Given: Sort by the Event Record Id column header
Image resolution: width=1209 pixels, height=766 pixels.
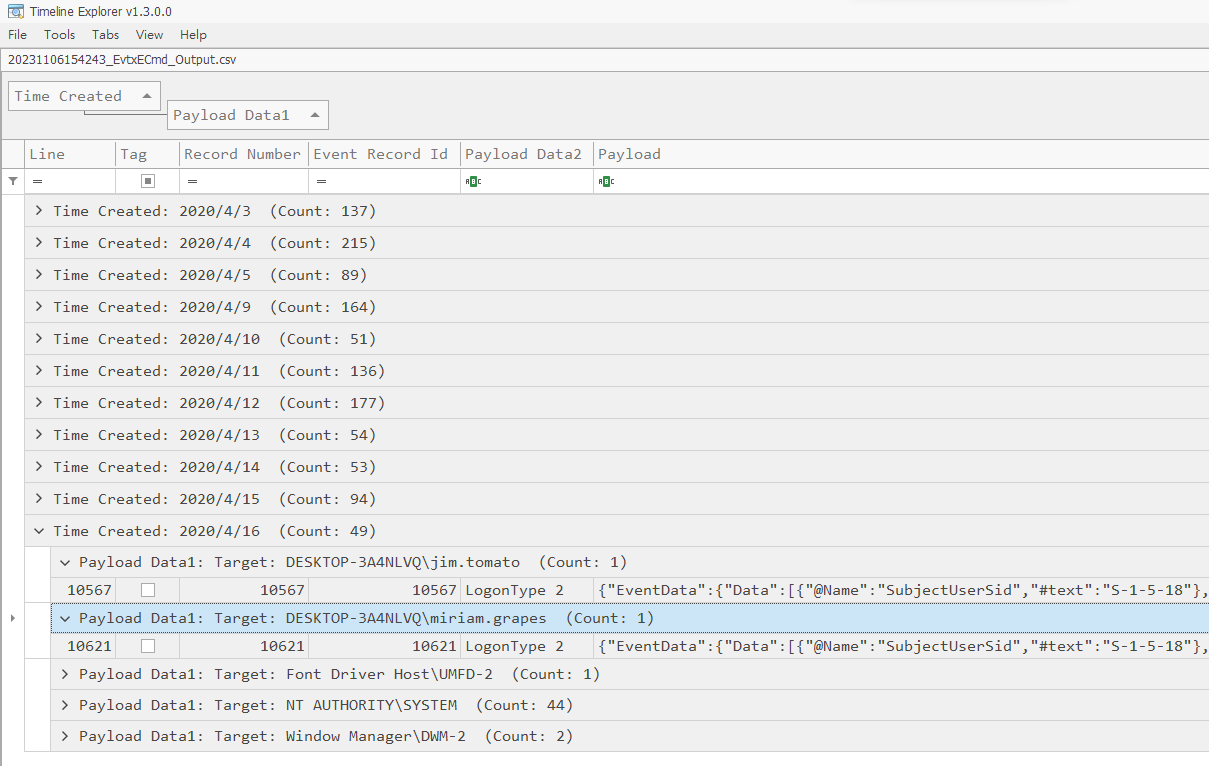Looking at the screenshot, I should click(385, 154).
